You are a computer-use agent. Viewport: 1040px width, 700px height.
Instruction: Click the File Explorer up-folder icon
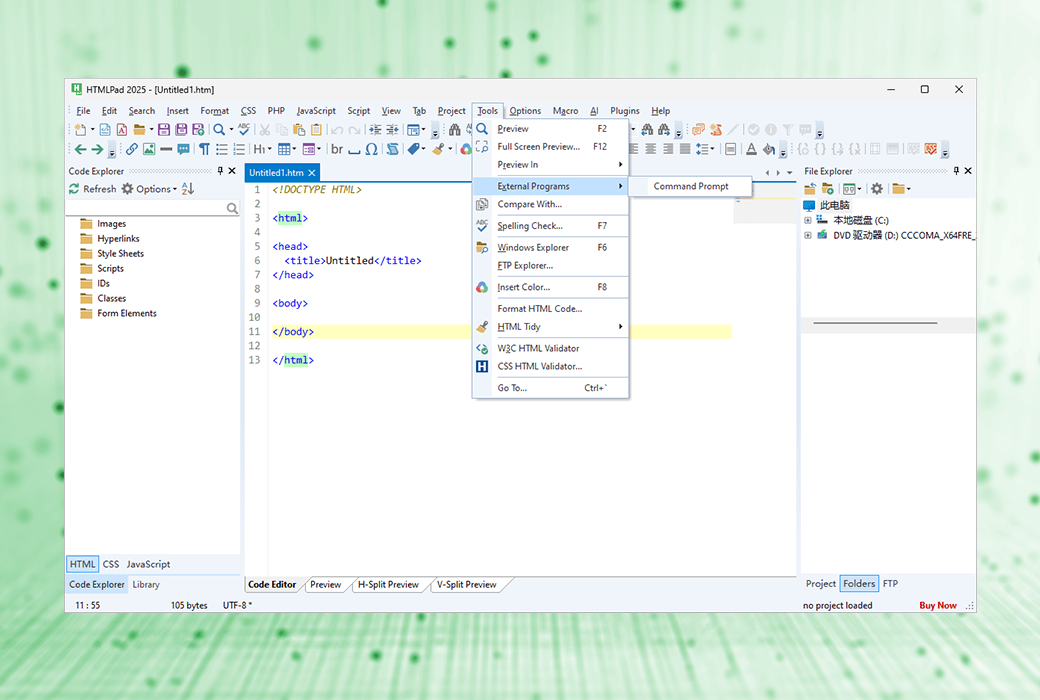pos(810,189)
